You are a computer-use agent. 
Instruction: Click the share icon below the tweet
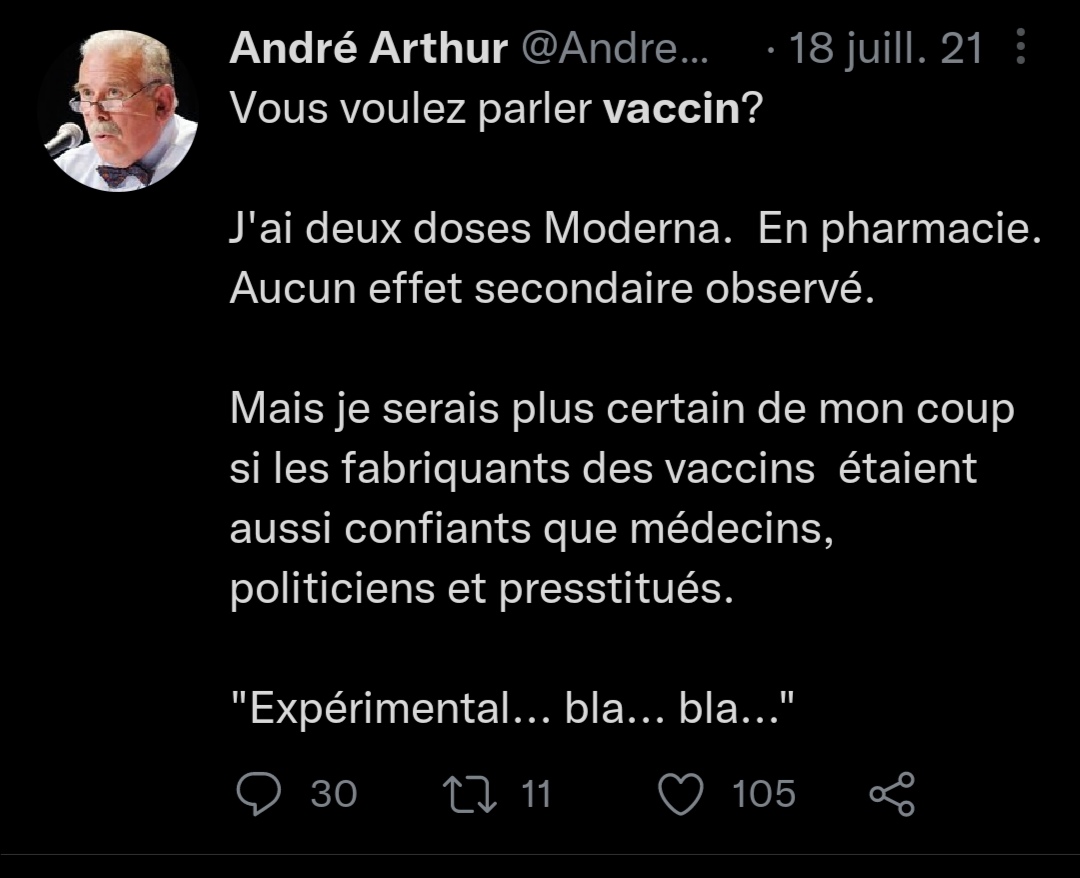pyautogui.click(x=891, y=794)
